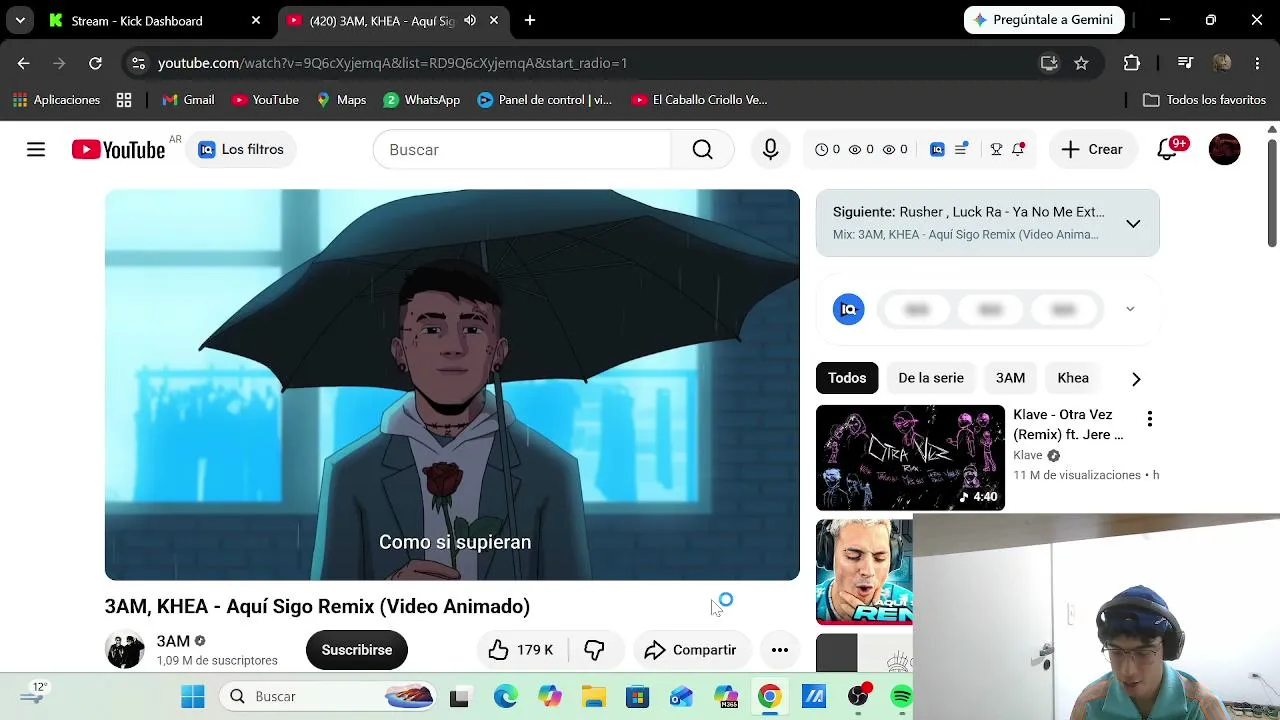1280x720 pixels.
Task: Open the 3AM channel avatar
Action: click(x=125, y=650)
